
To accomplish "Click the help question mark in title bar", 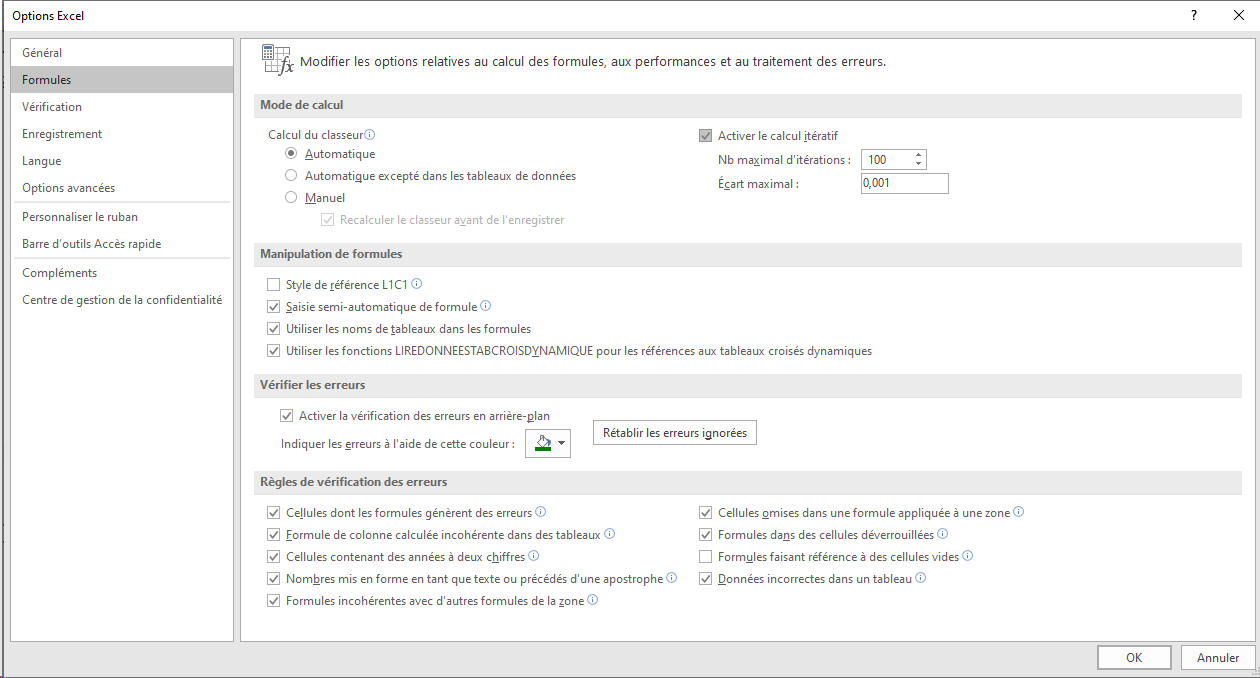I will pyautogui.click(x=1194, y=15).
